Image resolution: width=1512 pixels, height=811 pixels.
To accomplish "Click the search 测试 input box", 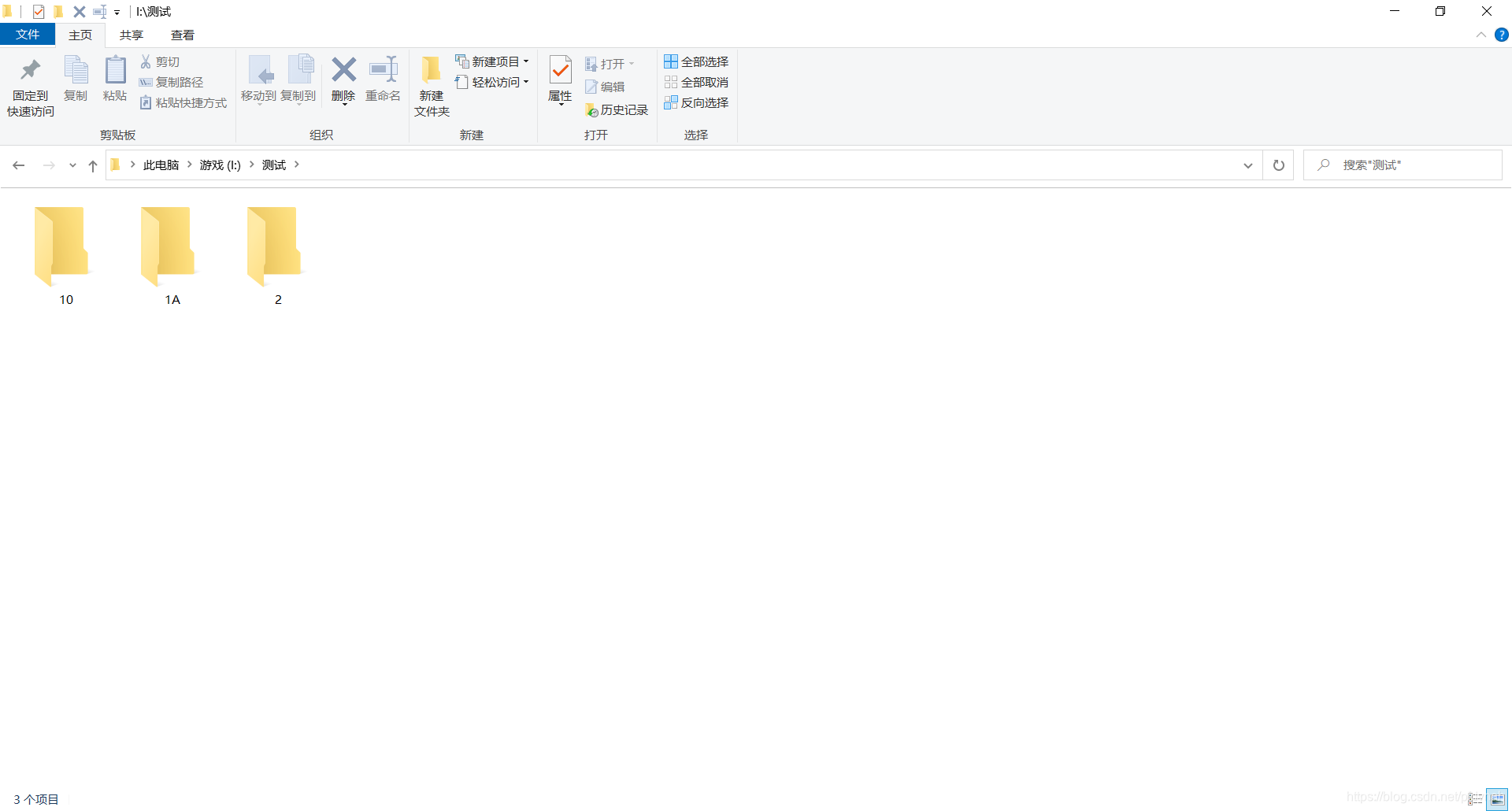I will pos(1403,165).
